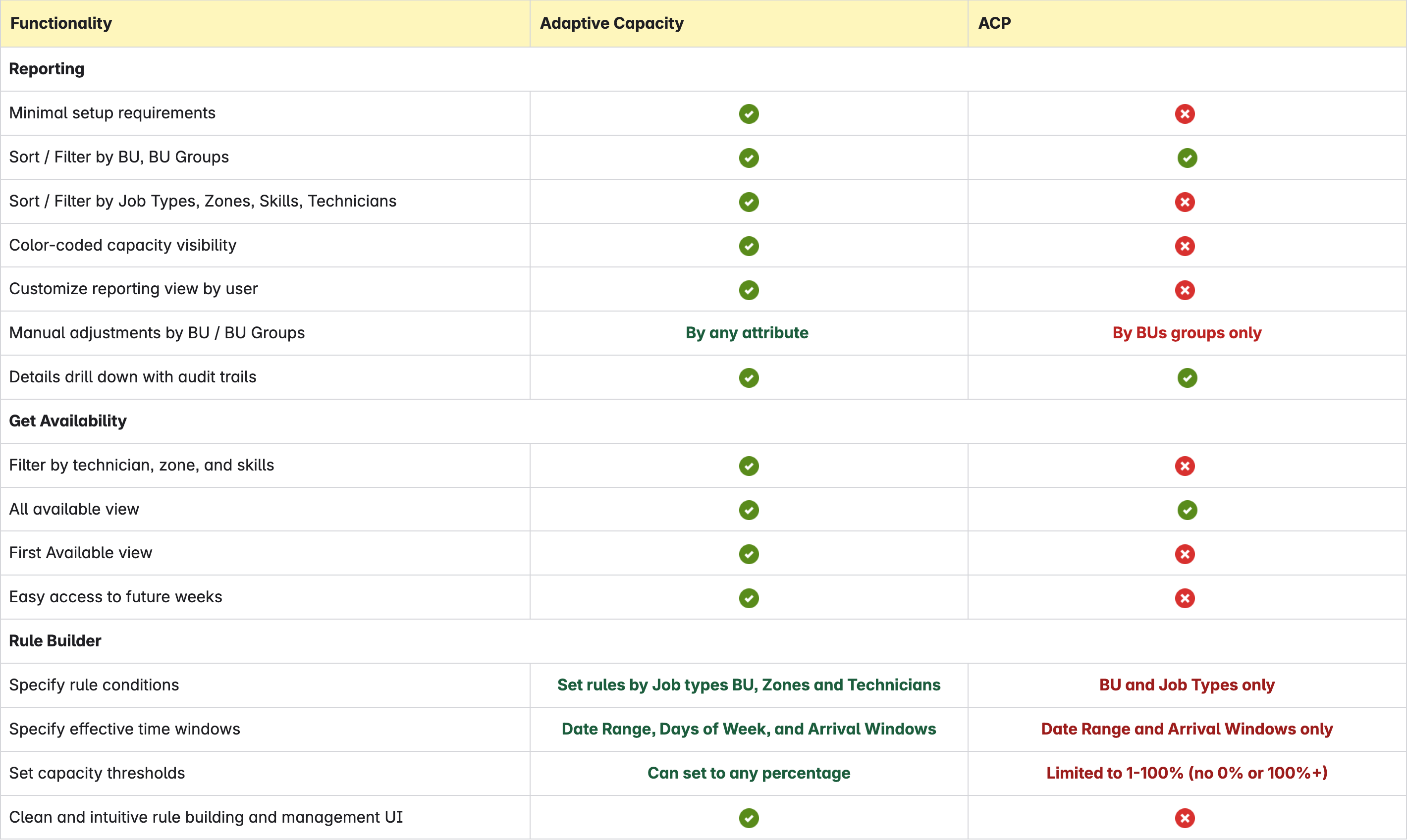This screenshot has height=840, width=1407.
Task: Select the Adaptive Capacity column header
Action: click(x=611, y=23)
